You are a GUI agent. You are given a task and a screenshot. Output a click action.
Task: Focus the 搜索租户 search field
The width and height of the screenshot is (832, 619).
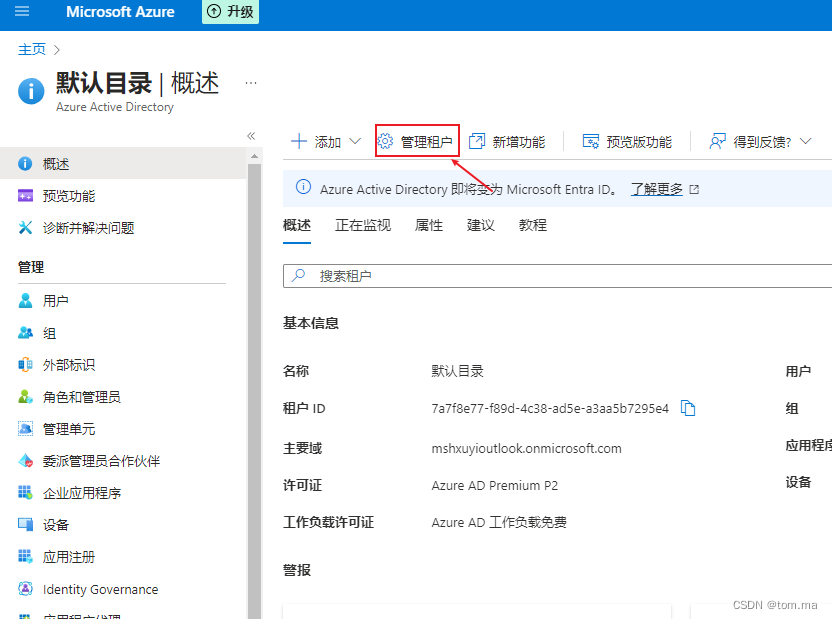coord(557,276)
